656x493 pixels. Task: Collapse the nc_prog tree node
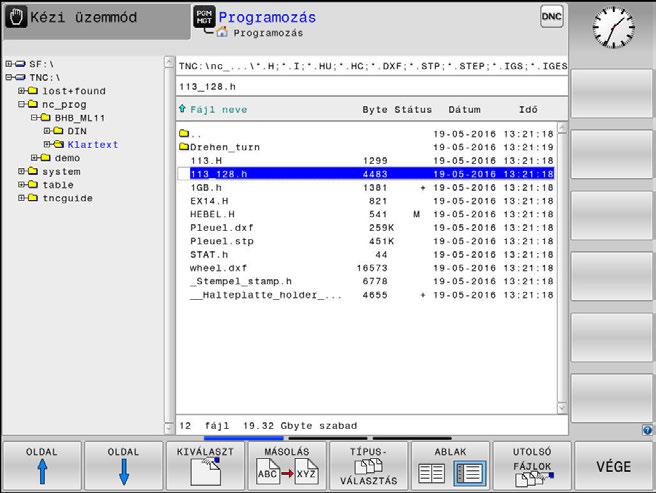tap(21, 104)
